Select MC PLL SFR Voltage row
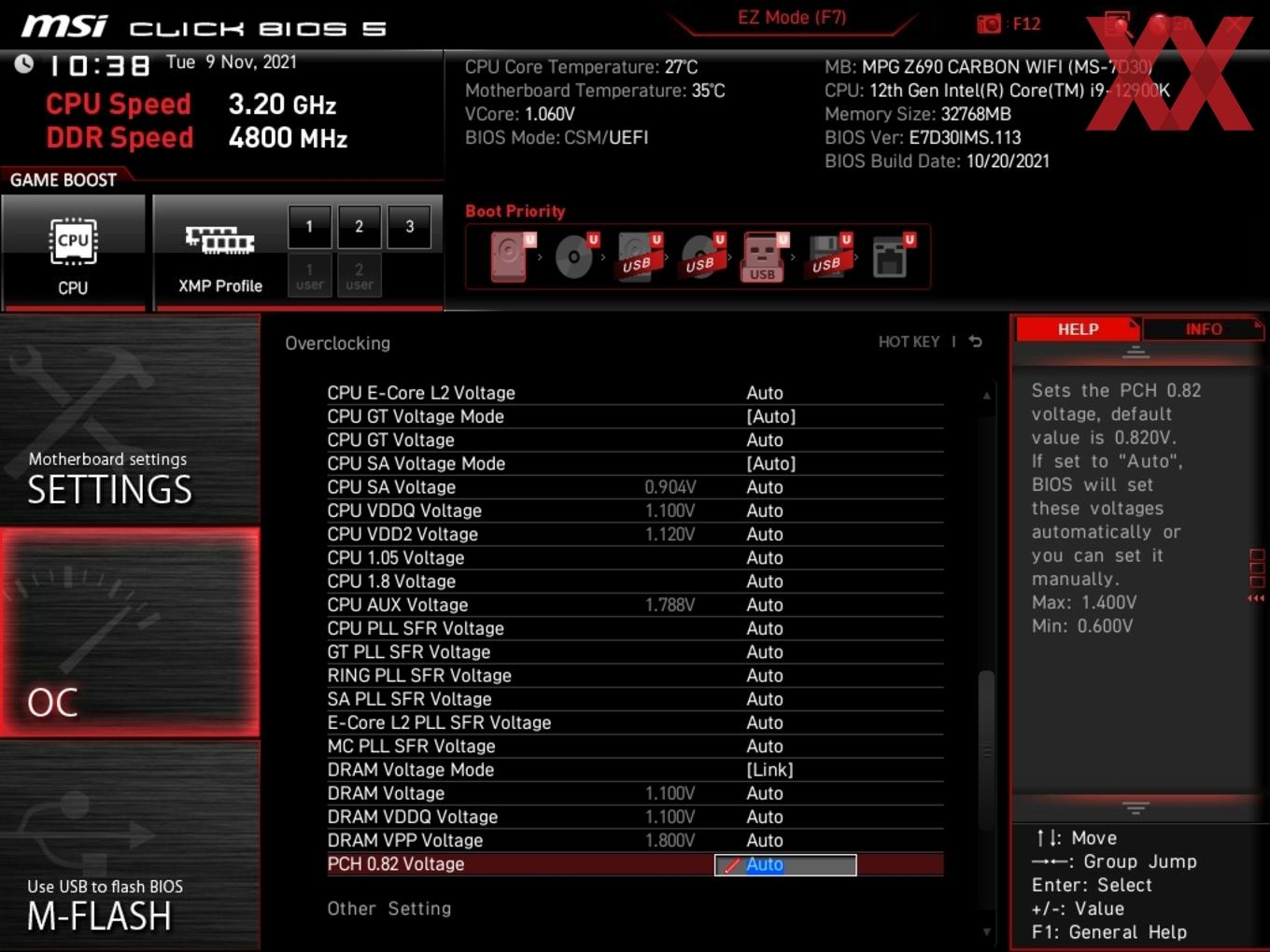 pyautogui.click(x=635, y=746)
